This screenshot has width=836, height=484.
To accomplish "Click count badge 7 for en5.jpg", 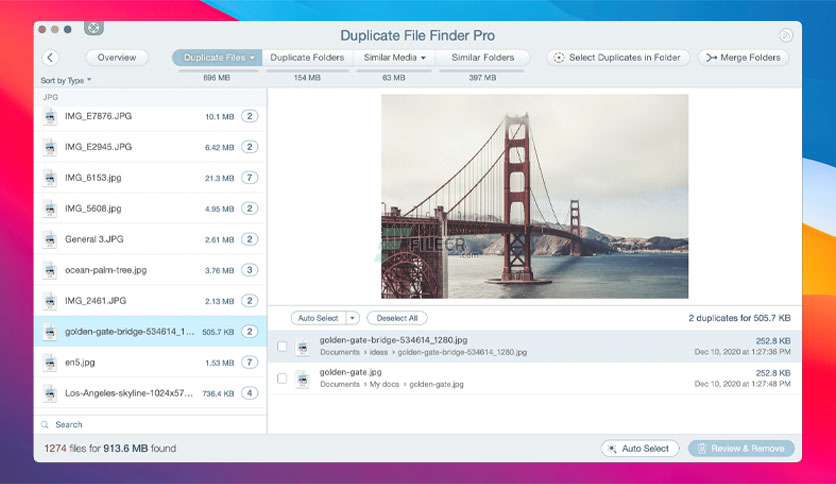I will click(x=250, y=362).
